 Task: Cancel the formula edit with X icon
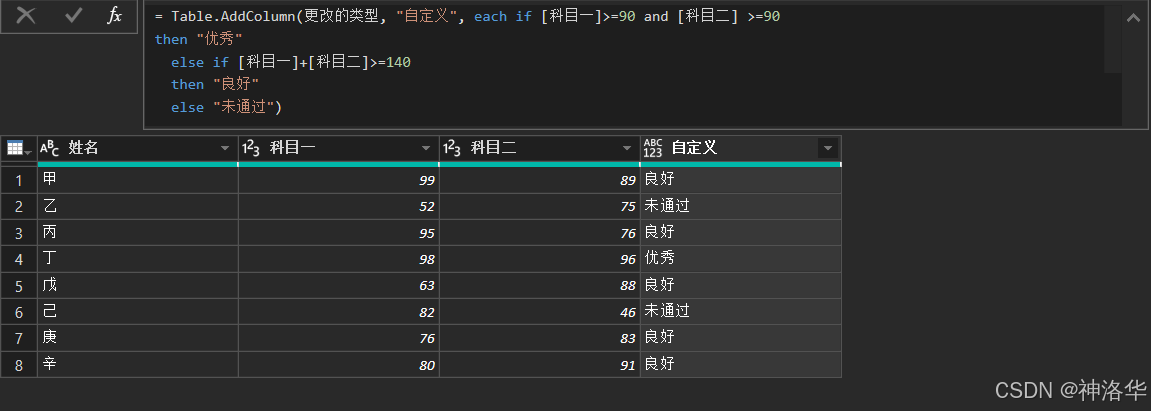(x=26, y=15)
